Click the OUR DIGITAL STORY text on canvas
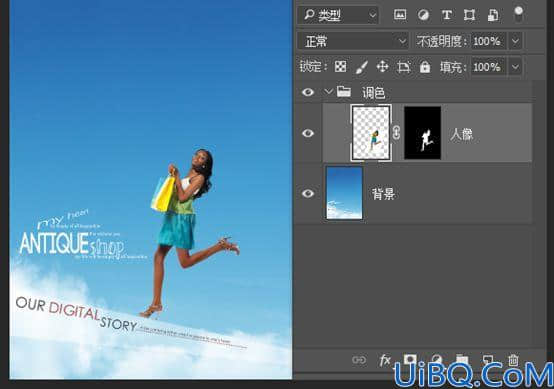Image resolution: width=554 pixels, height=389 pixels. point(76,313)
